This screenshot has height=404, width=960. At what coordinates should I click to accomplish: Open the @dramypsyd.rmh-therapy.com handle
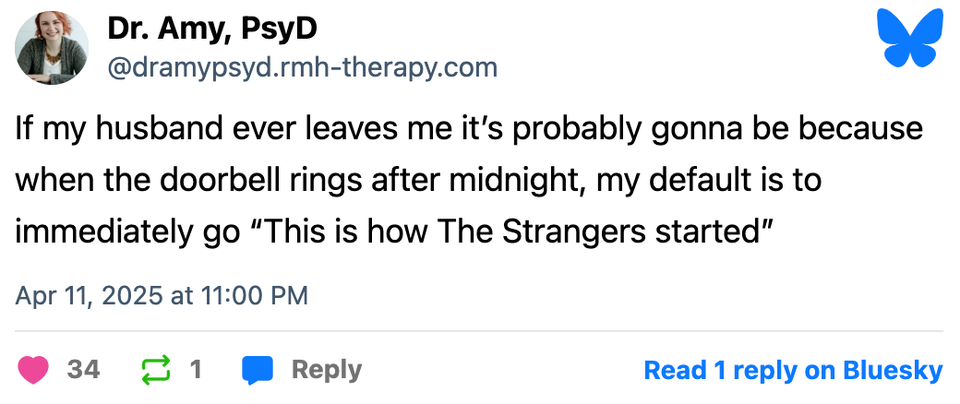coord(302,67)
